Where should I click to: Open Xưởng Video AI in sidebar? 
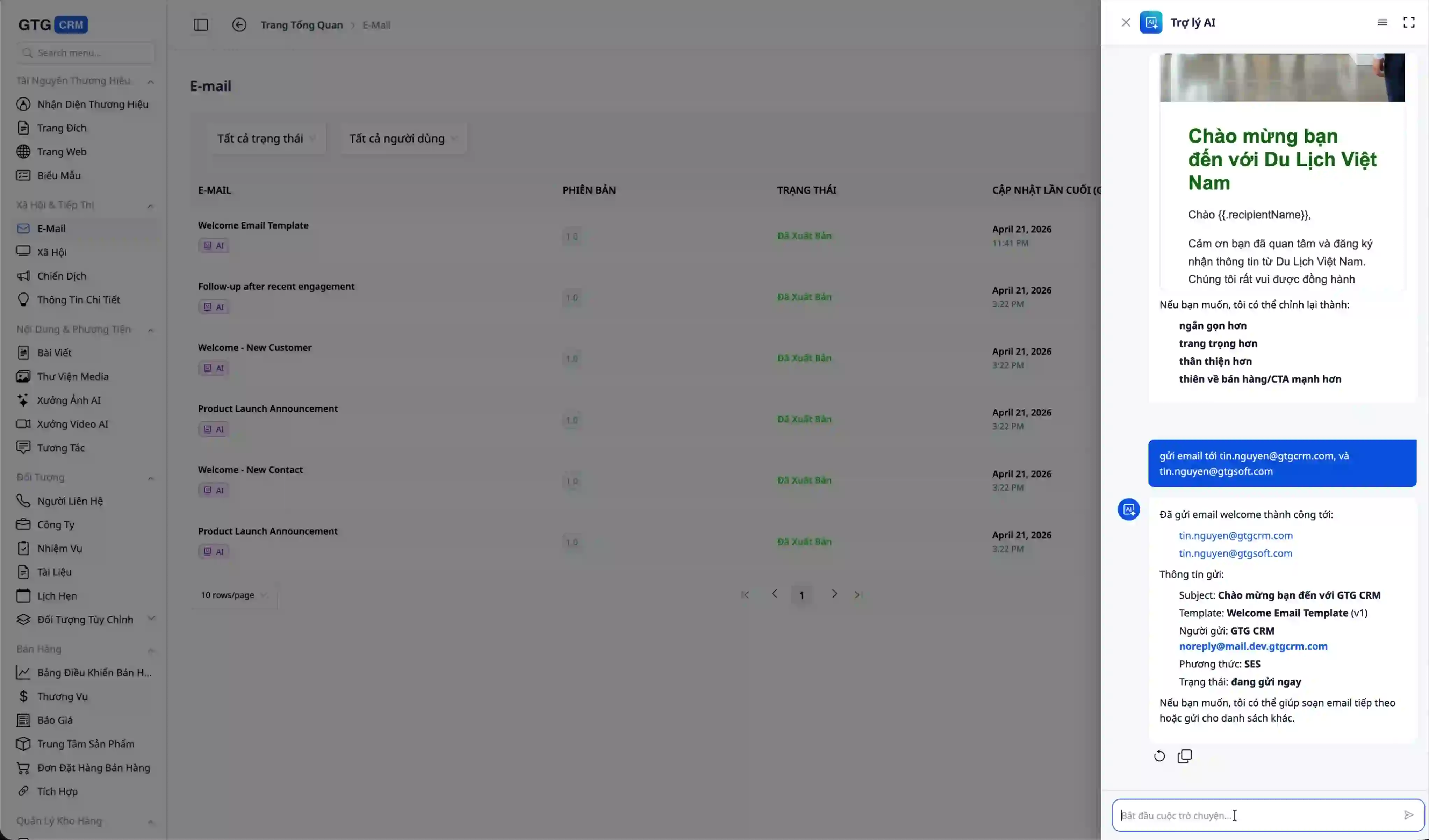point(72,424)
